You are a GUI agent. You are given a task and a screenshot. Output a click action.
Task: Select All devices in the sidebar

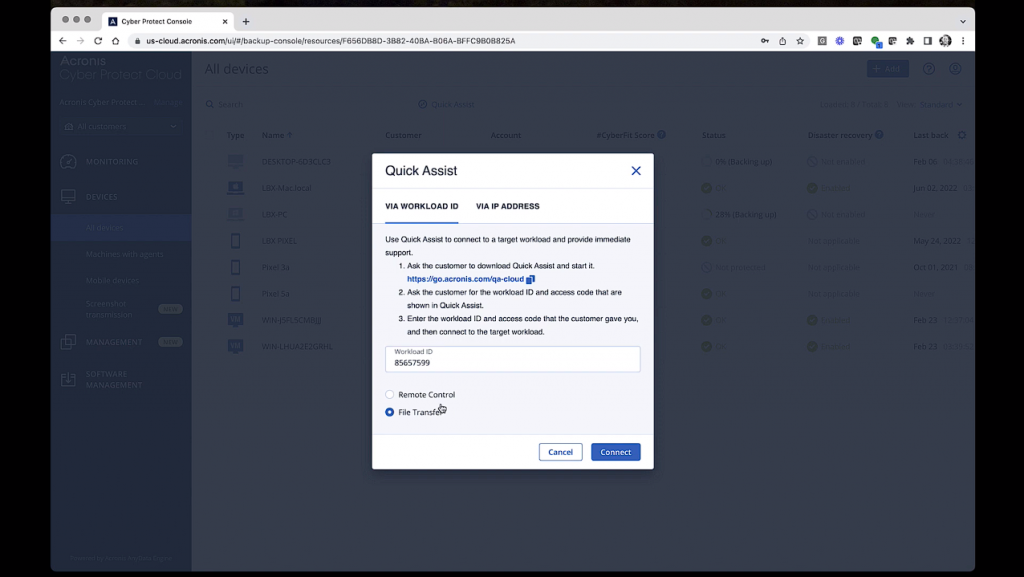click(x=121, y=228)
